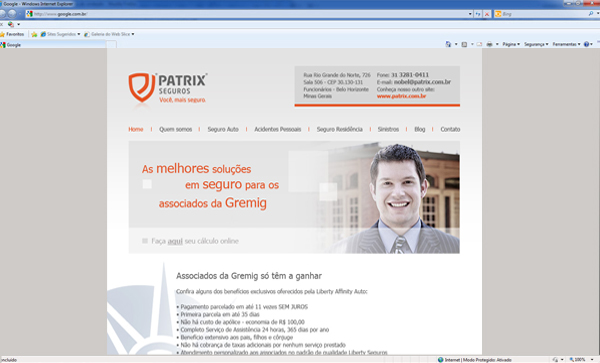
Task: Open the Print options dropdown arrow
Action: [x=497, y=44]
